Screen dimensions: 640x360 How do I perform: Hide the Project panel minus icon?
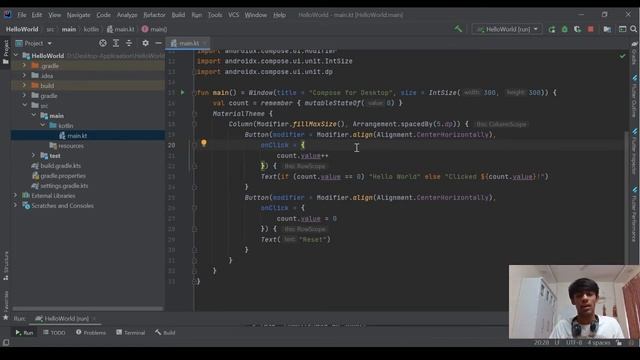click(158, 43)
